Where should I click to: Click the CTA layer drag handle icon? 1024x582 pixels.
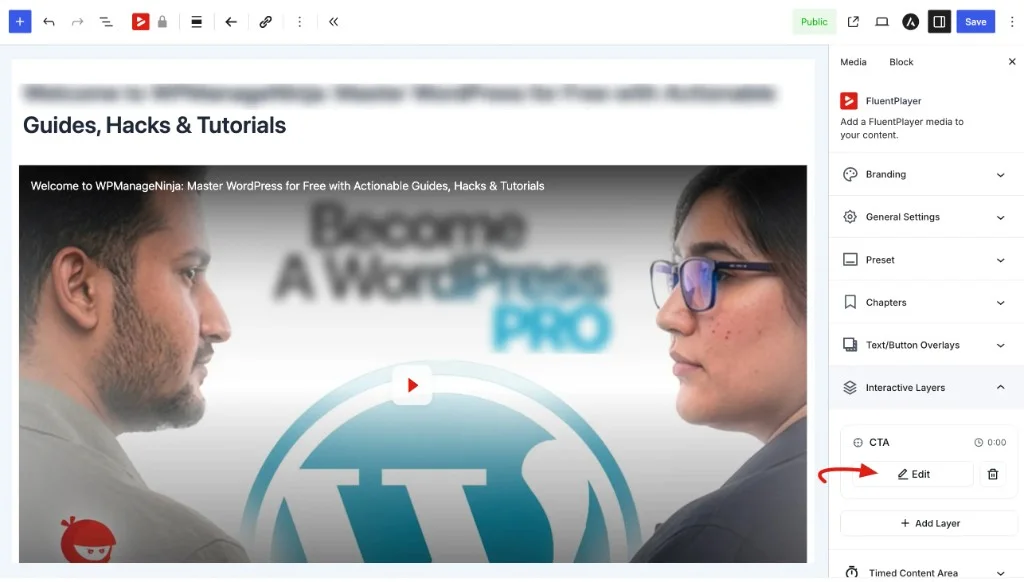pyautogui.click(x=857, y=442)
